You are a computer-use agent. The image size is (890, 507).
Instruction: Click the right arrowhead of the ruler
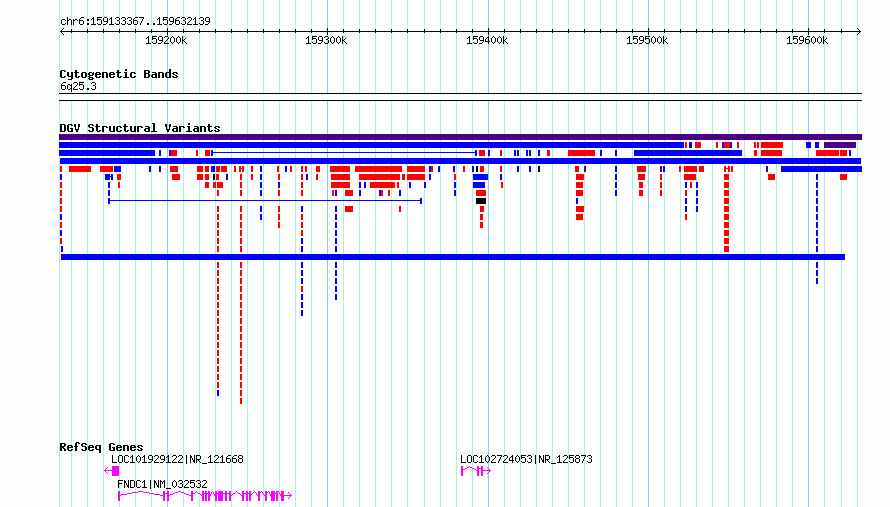tap(859, 31)
